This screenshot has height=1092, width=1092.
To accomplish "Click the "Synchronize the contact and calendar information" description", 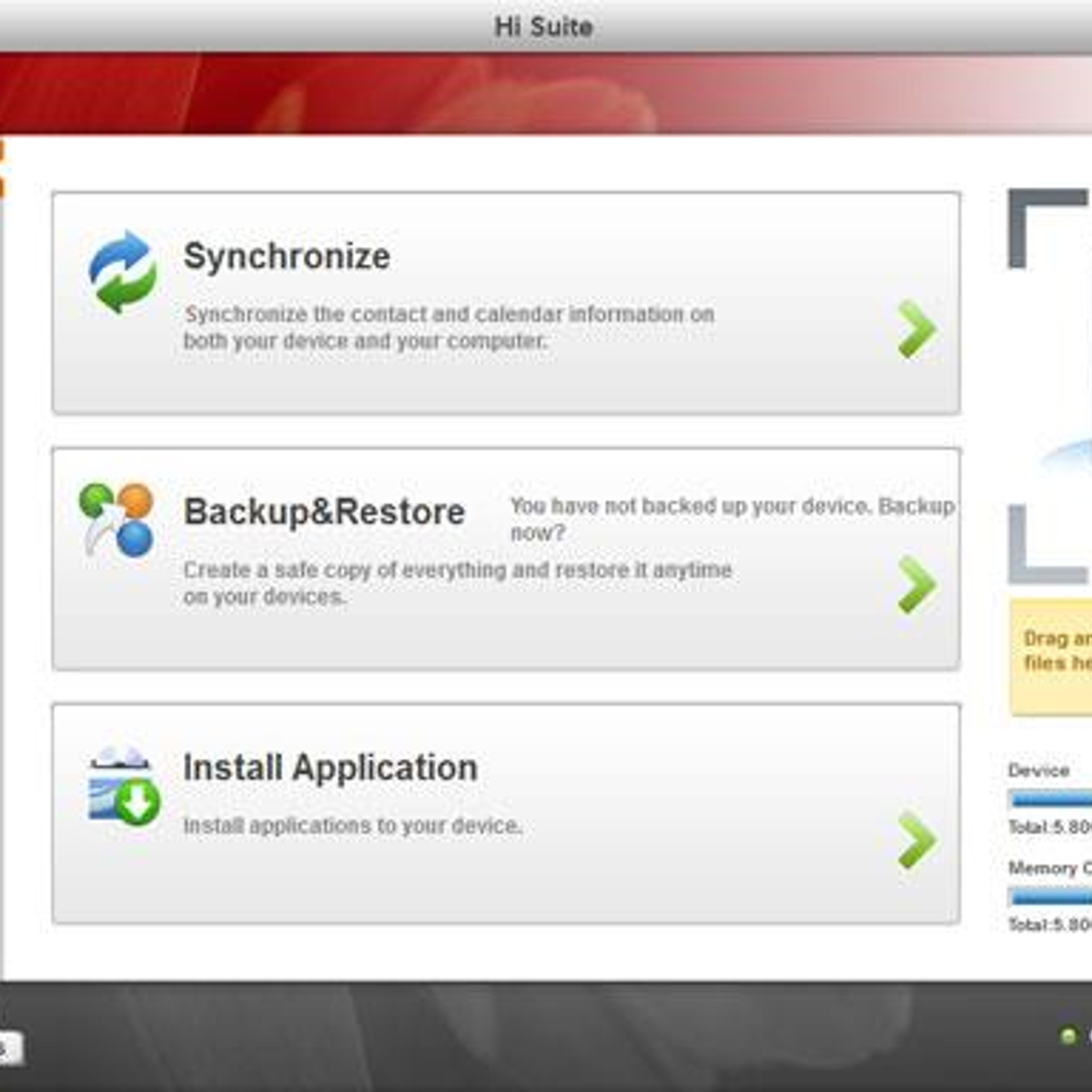I will [449, 328].
